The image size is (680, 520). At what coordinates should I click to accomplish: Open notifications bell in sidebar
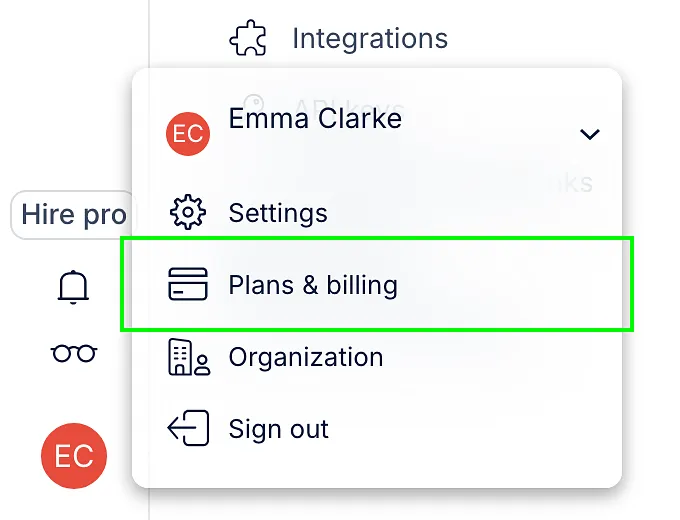73,287
